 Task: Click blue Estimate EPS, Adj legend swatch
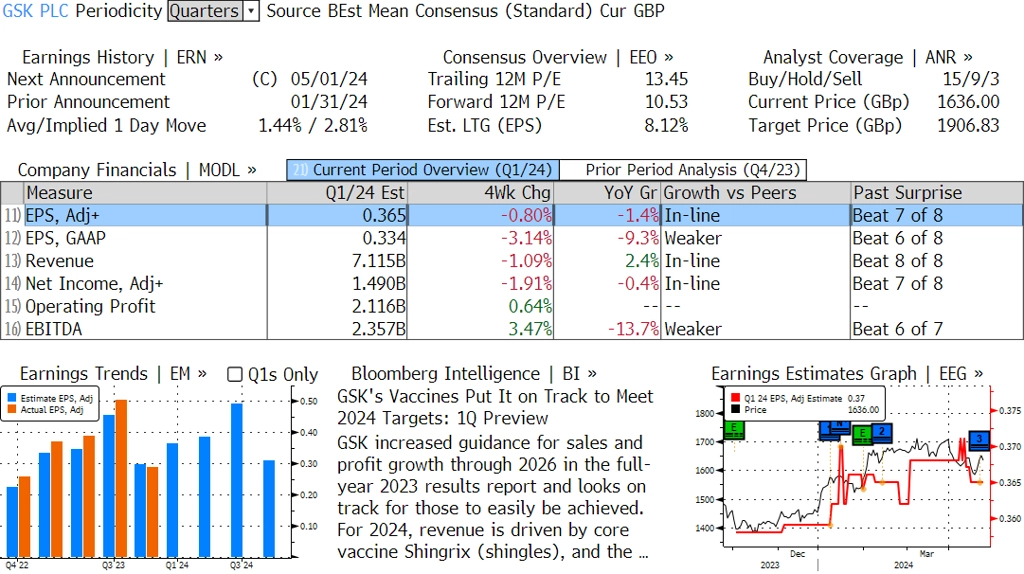click(12, 398)
